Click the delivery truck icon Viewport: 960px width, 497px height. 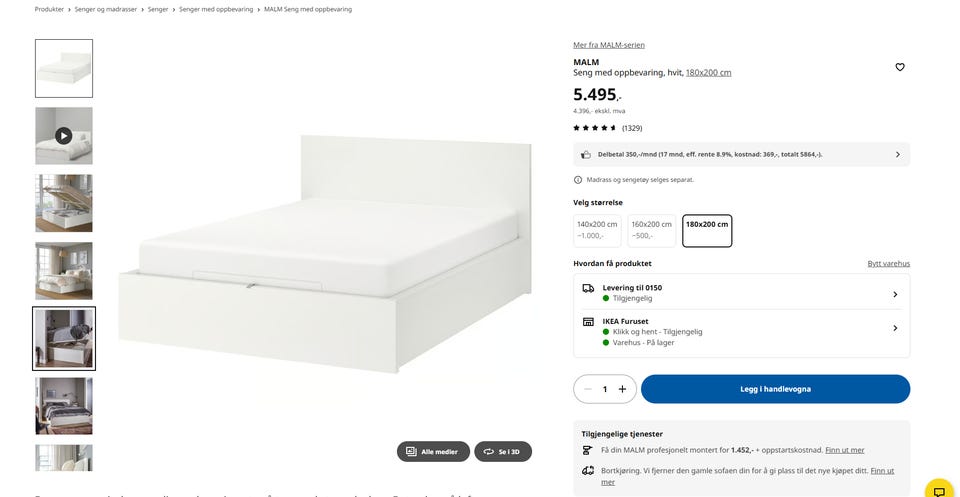point(588,288)
